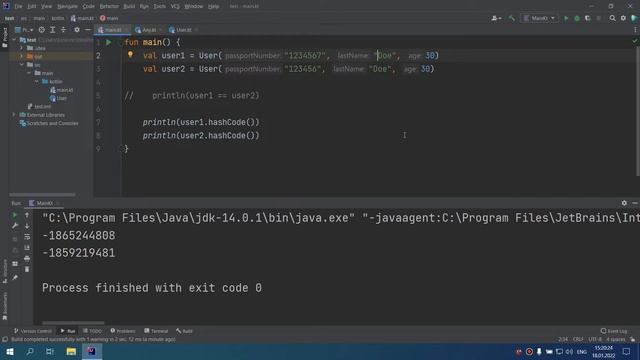Run with coverage from the top toolbar
The width and height of the screenshot is (640, 360).
click(587, 18)
